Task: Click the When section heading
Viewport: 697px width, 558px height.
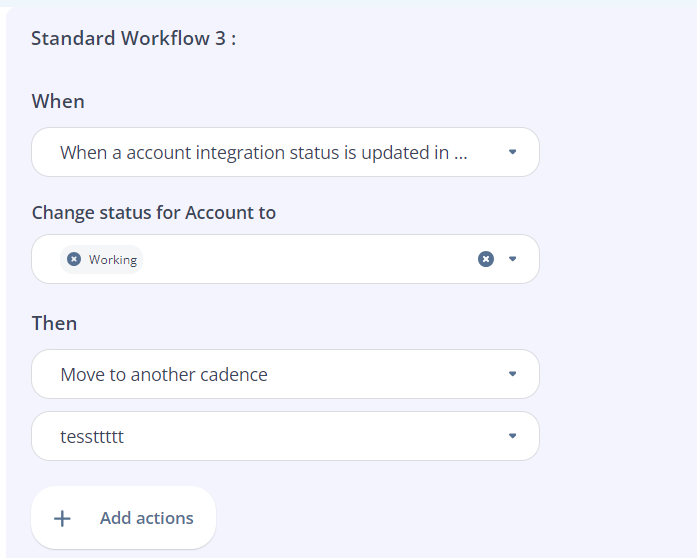Action: (x=58, y=101)
